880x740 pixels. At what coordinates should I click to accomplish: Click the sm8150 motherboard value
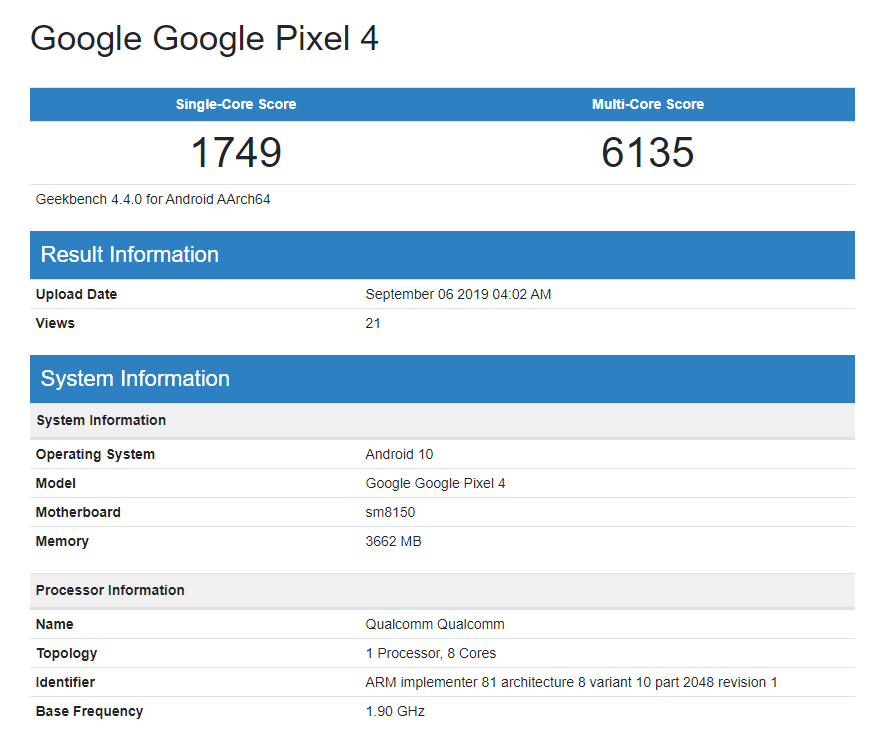(390, 512)
